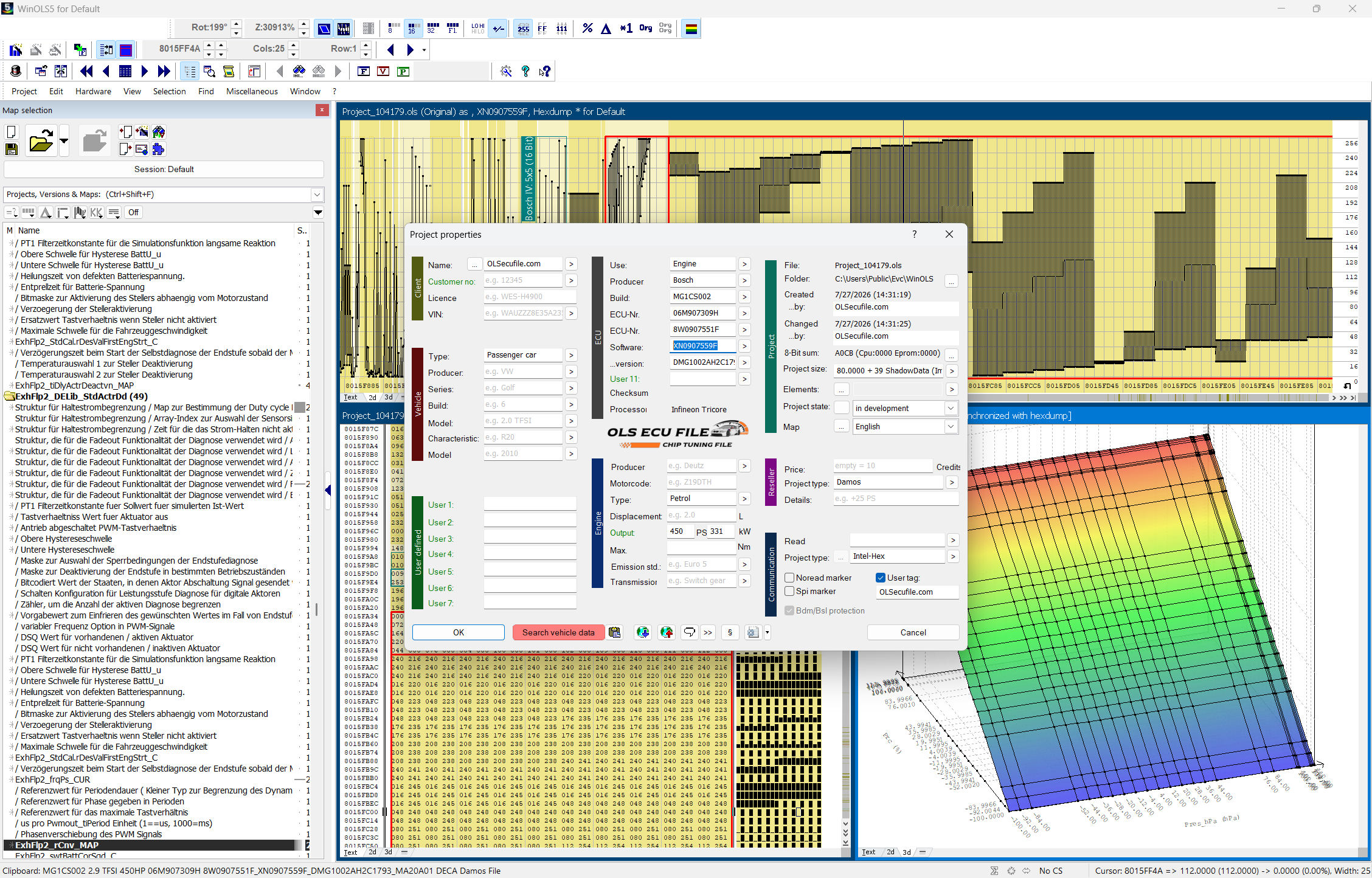Expand the Producer Bosch arrow button

click(744, 280)
